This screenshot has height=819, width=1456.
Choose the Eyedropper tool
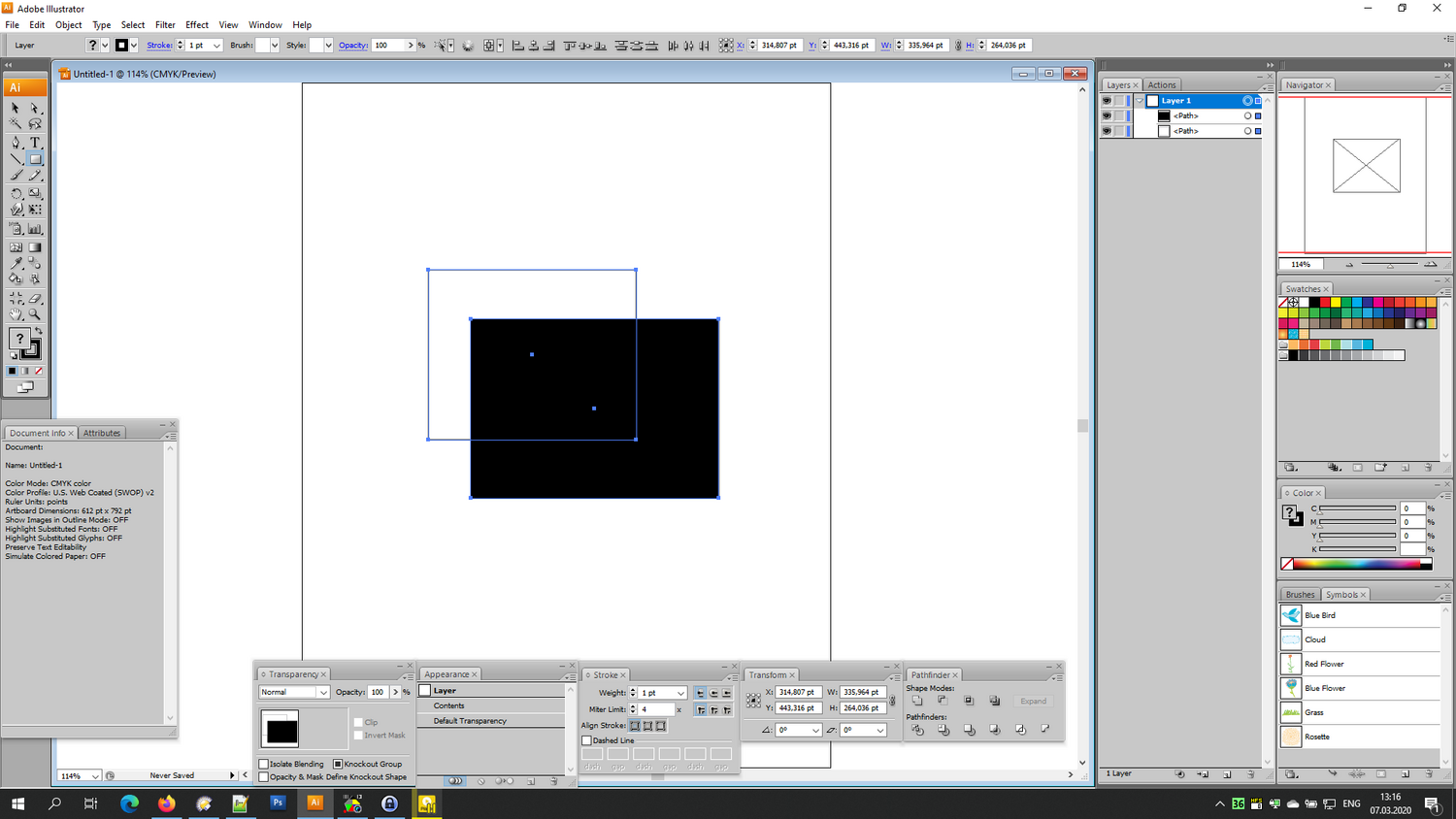coord(16,263)
